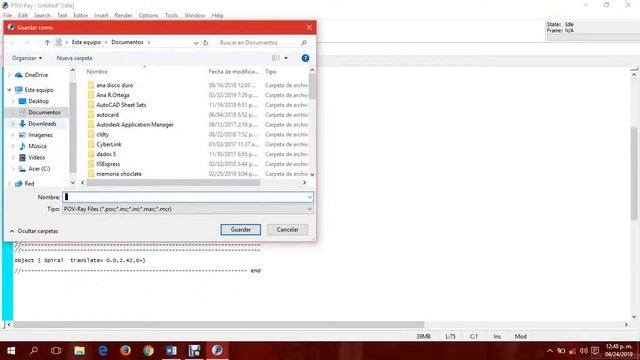This screenshot has height=360, width=640.
Task: Open the Search menu in POV-Ray
Action: [x=42, y=16]
